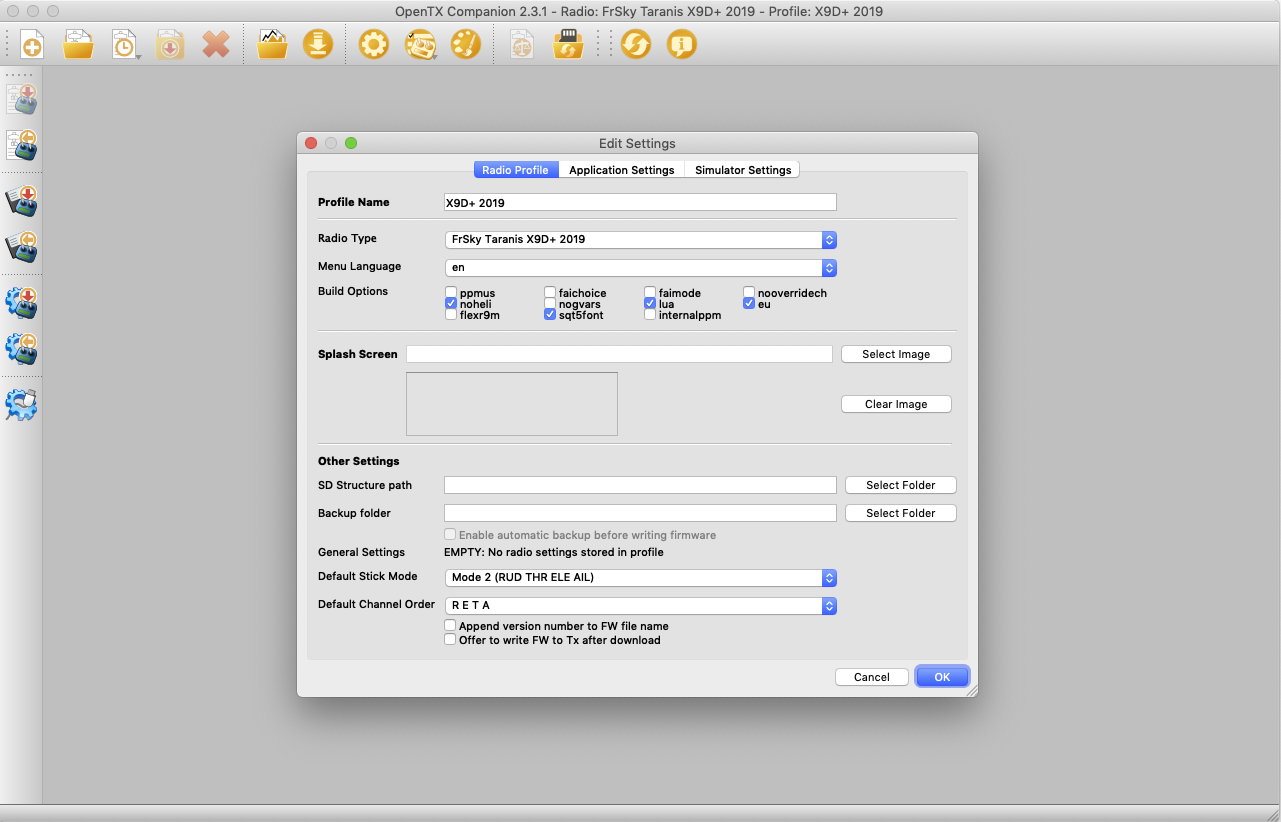1281x822 pixels.
Task: Uncheck the sqt5font build option
Action: (x=550, y=315)
